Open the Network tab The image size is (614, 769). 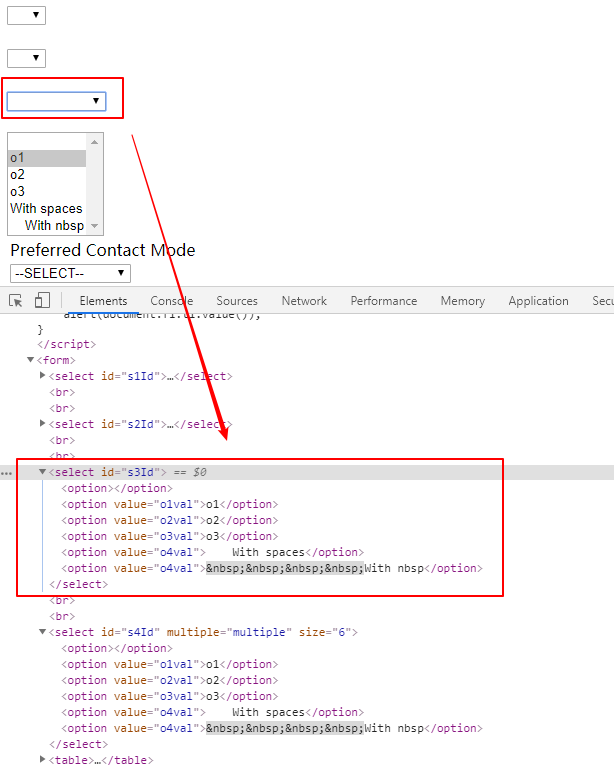pos(304,301)
